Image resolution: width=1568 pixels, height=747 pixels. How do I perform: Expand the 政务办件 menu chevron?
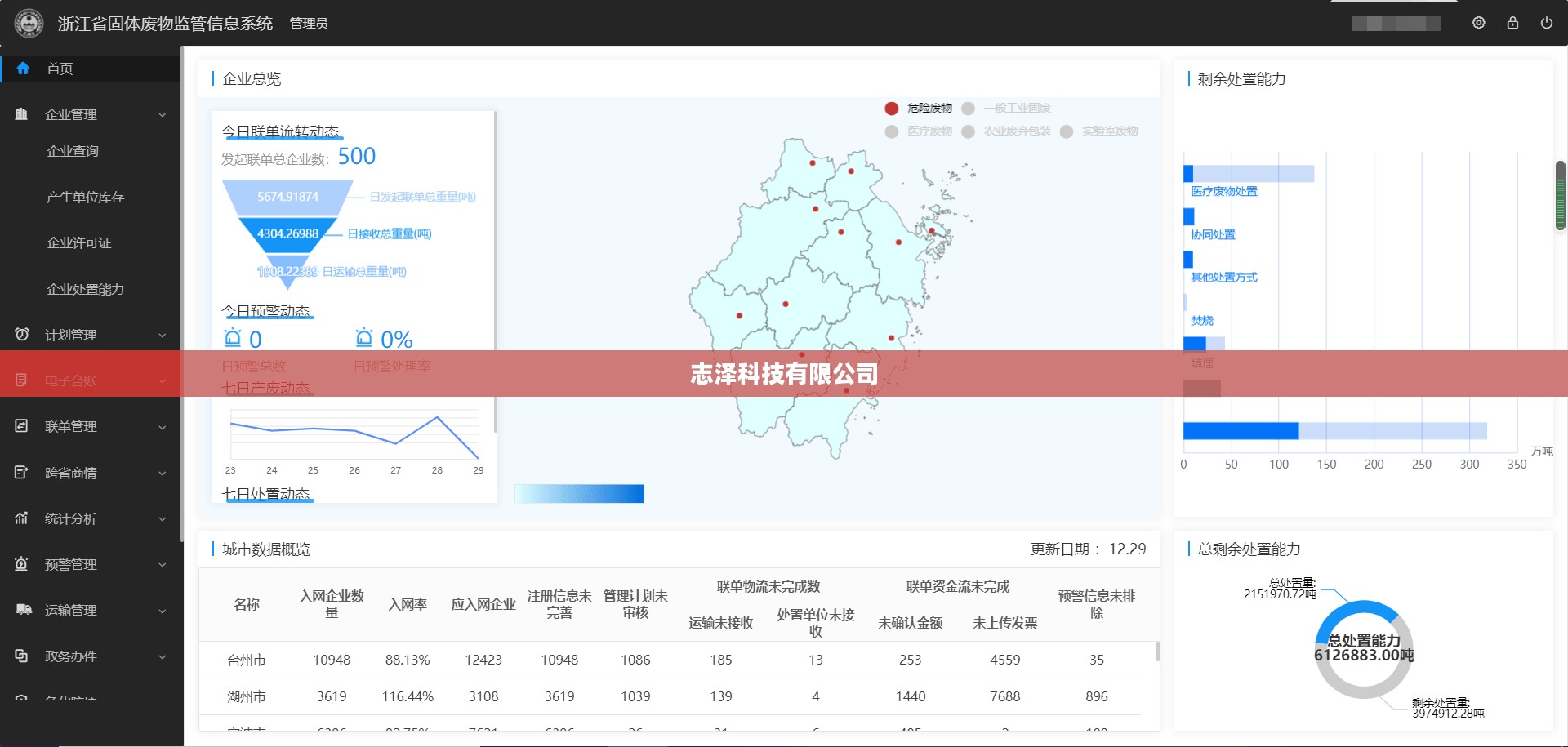tap(162, 656)
